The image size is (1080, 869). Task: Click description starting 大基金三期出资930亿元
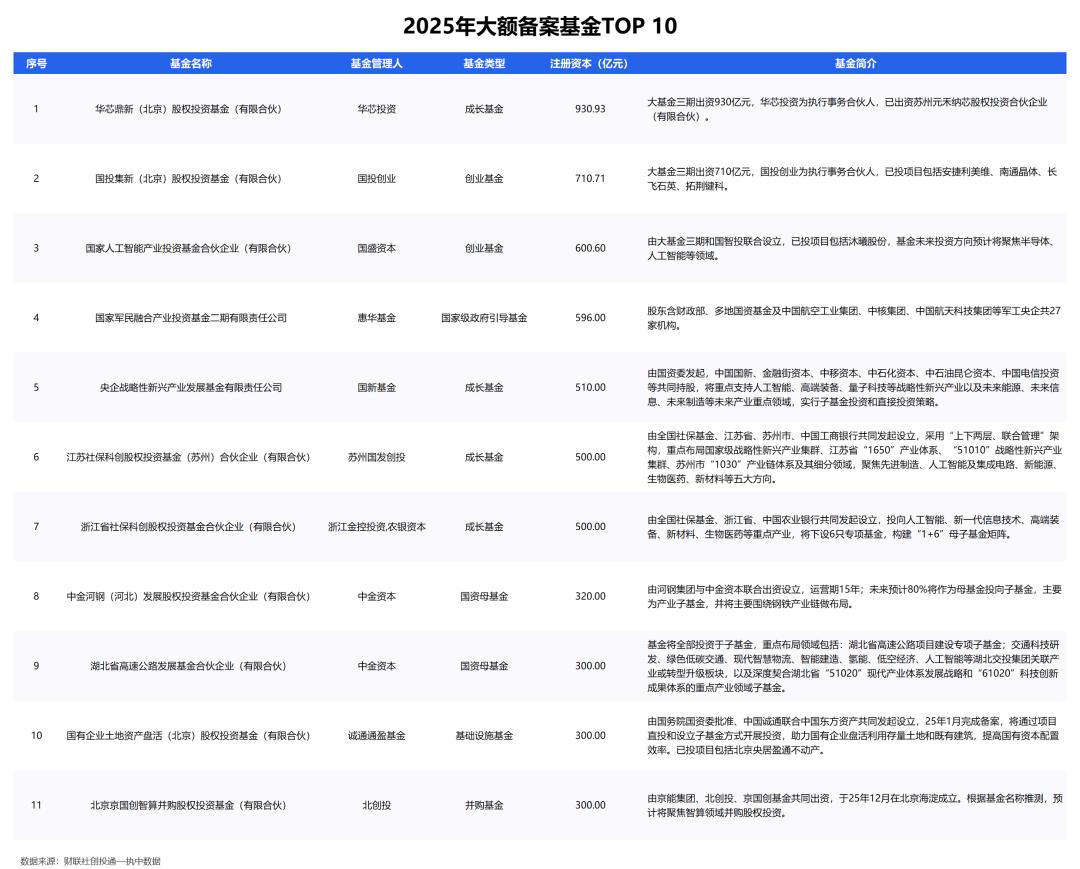point(847,109)
